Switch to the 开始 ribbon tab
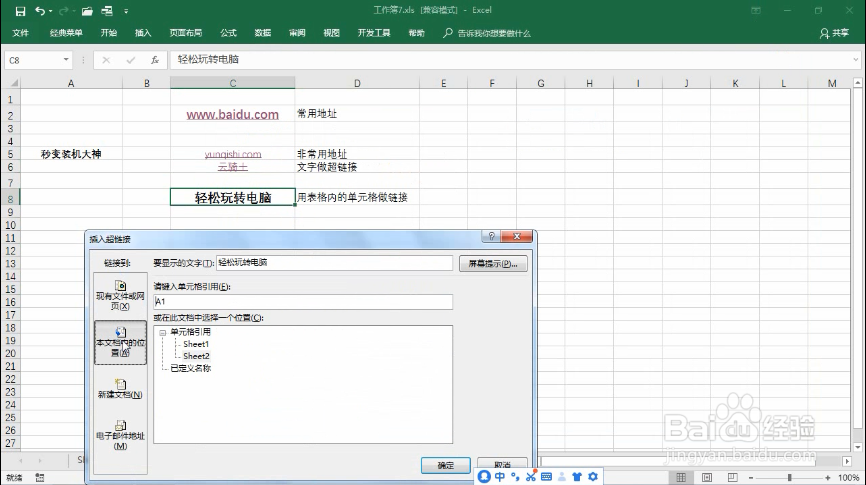The height and width of the screenshot is (485, 866). 109,33
